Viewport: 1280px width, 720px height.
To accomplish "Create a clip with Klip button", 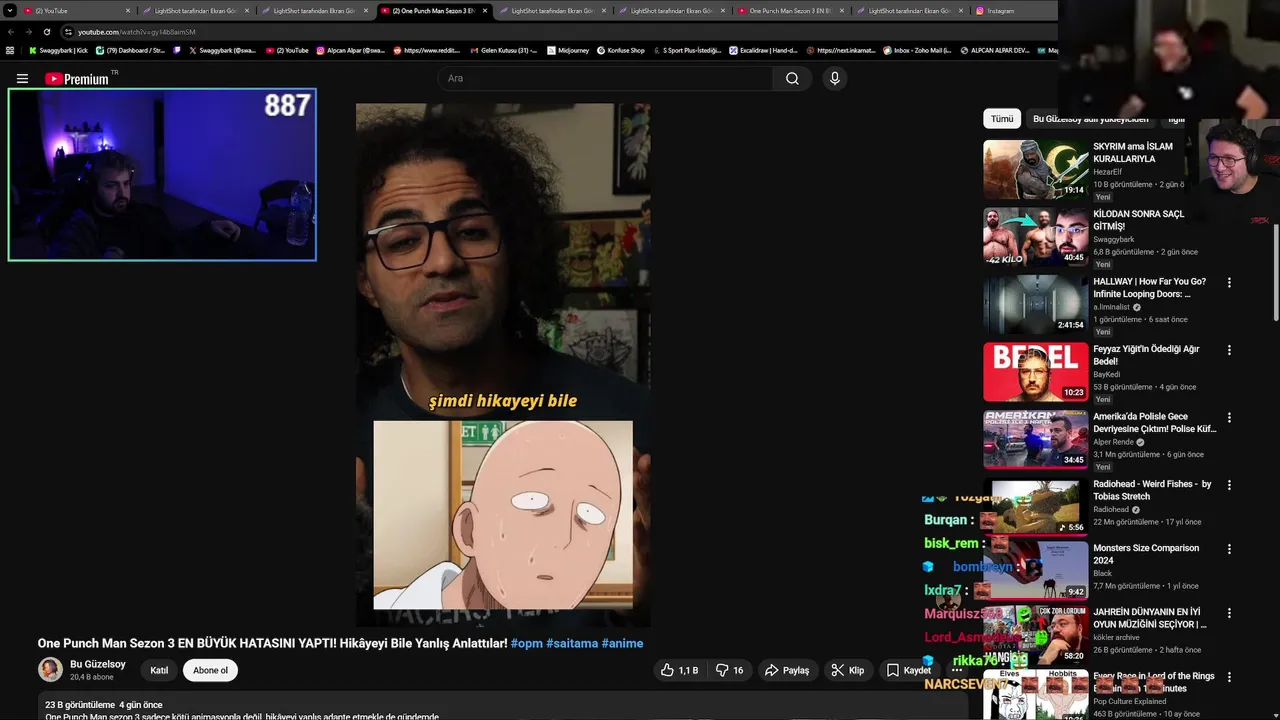I will tap(848, 670).
